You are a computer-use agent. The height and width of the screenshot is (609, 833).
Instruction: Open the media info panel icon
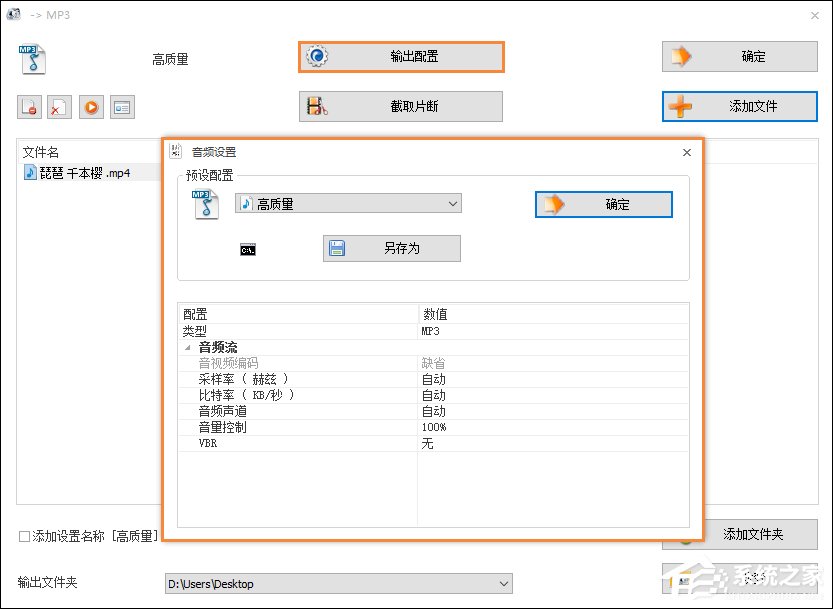123,107
